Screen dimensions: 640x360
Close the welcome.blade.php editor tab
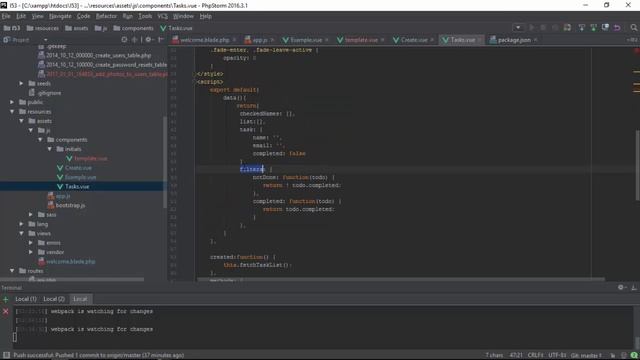click(x=234, y=40)
